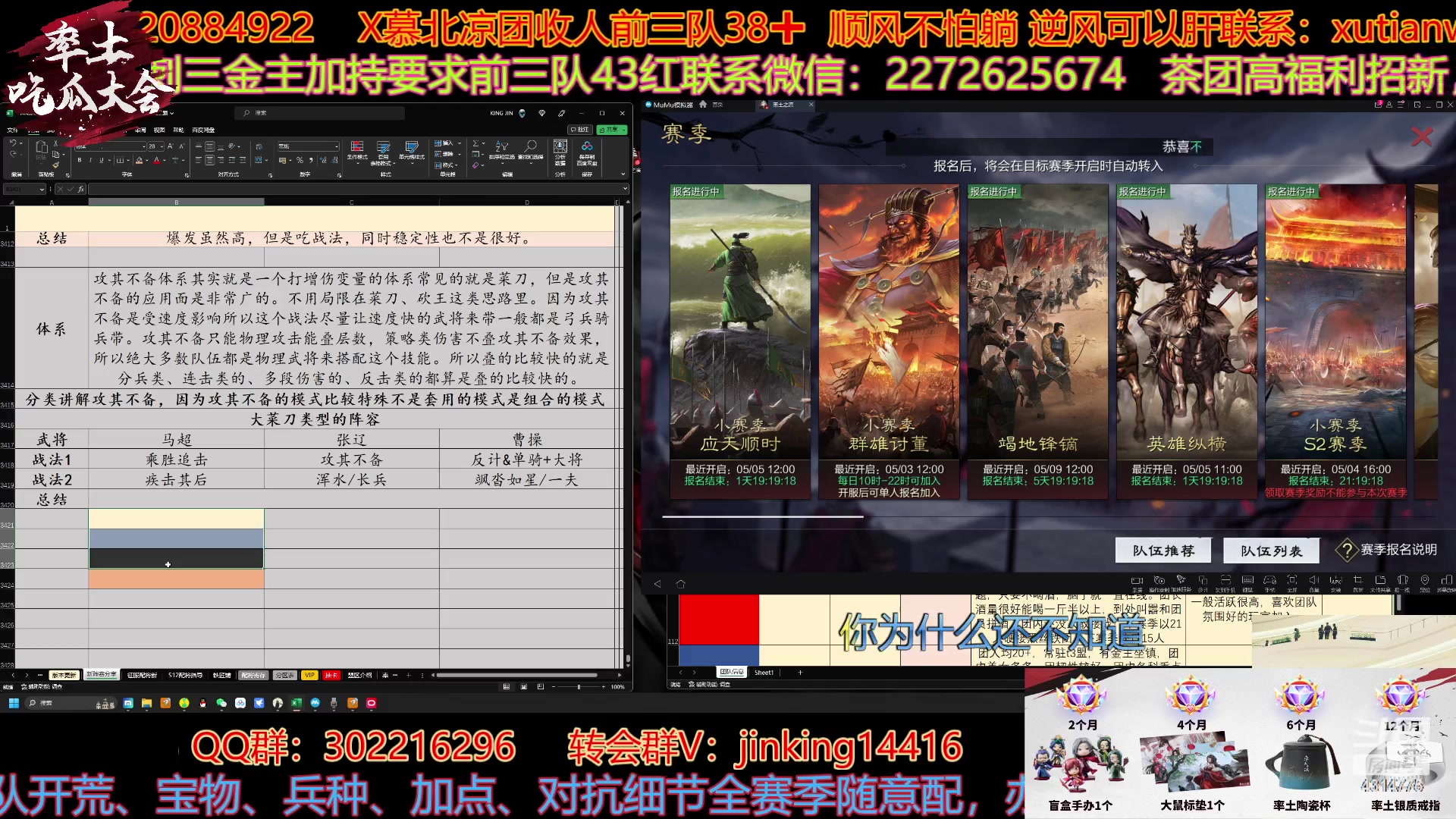Toggle center horizontal alignment
1456x819 pixels.
click(209, 160)
